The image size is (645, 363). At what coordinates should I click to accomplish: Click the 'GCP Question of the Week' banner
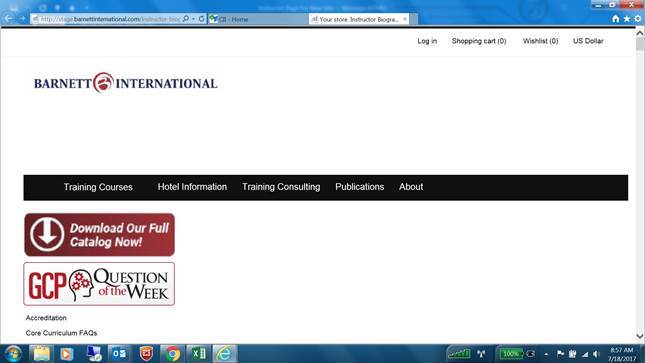pos(99,284)
